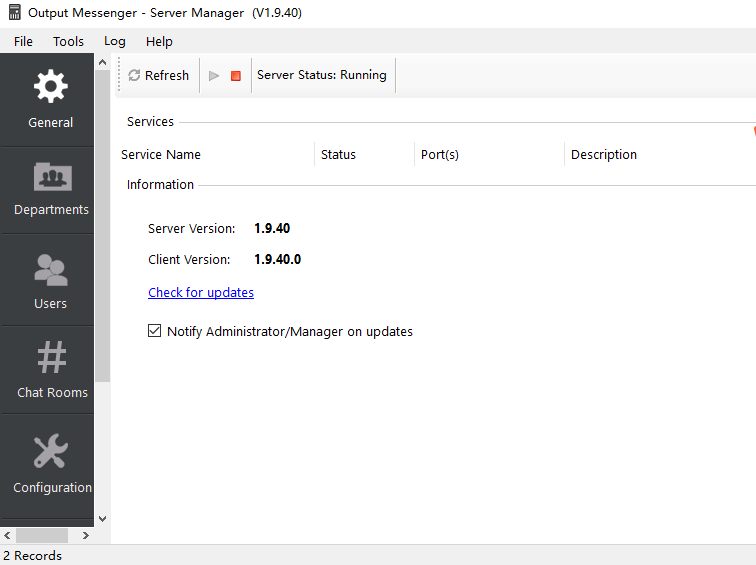The image size is (756, 565).
Task: Click the Description column header
Action: (x=661, y=154)
